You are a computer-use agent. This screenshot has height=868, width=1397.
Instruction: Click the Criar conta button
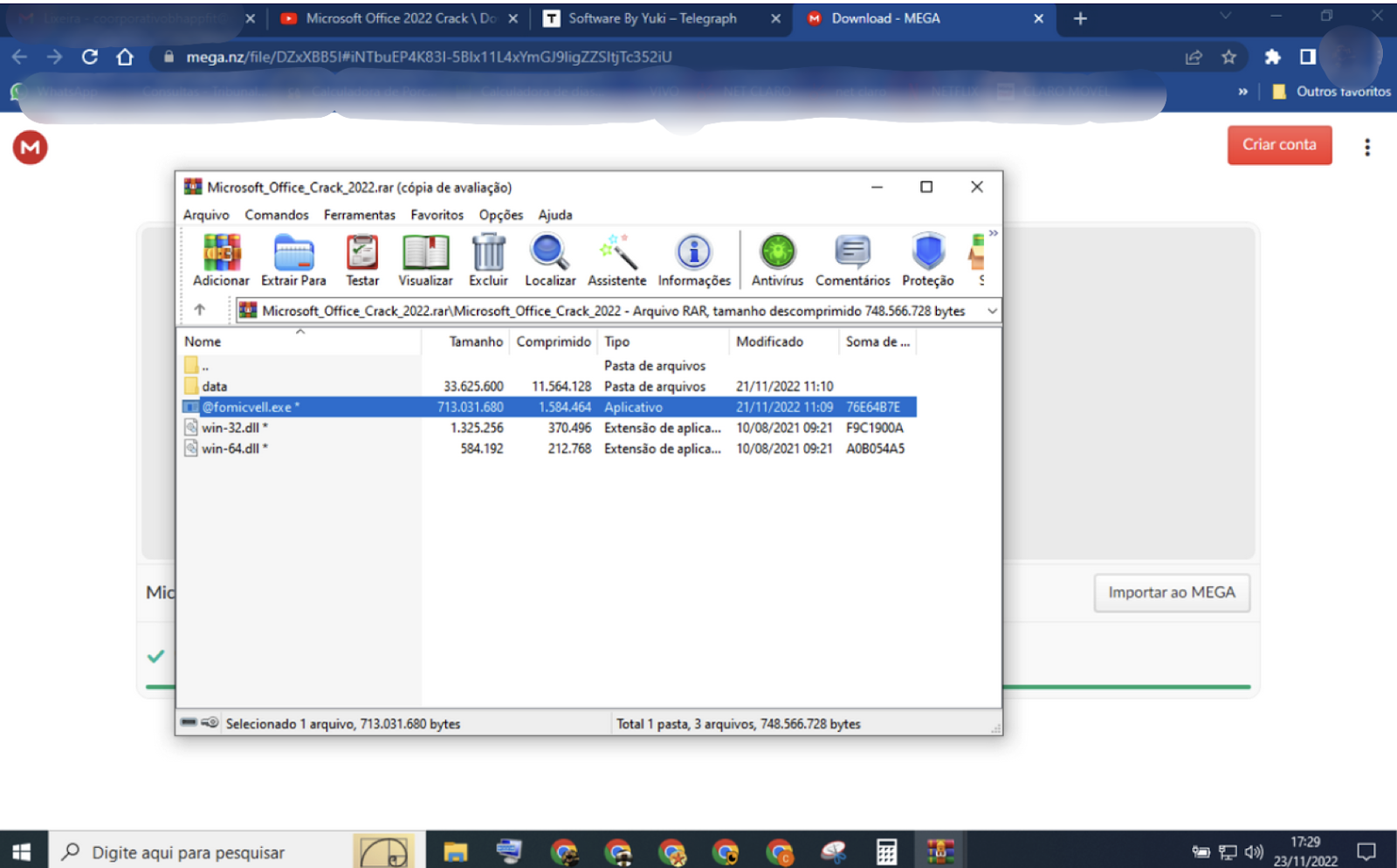tap(1279, 145)
